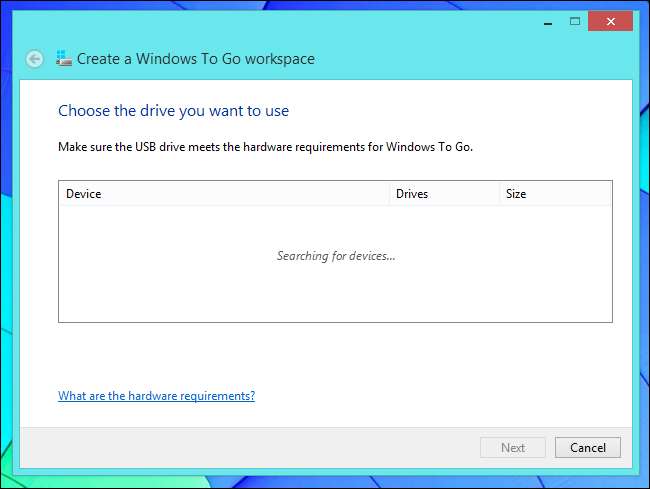The image size is (650, 489).
Task: Click the 'Searching for devices...' status text
Action: 336,256
